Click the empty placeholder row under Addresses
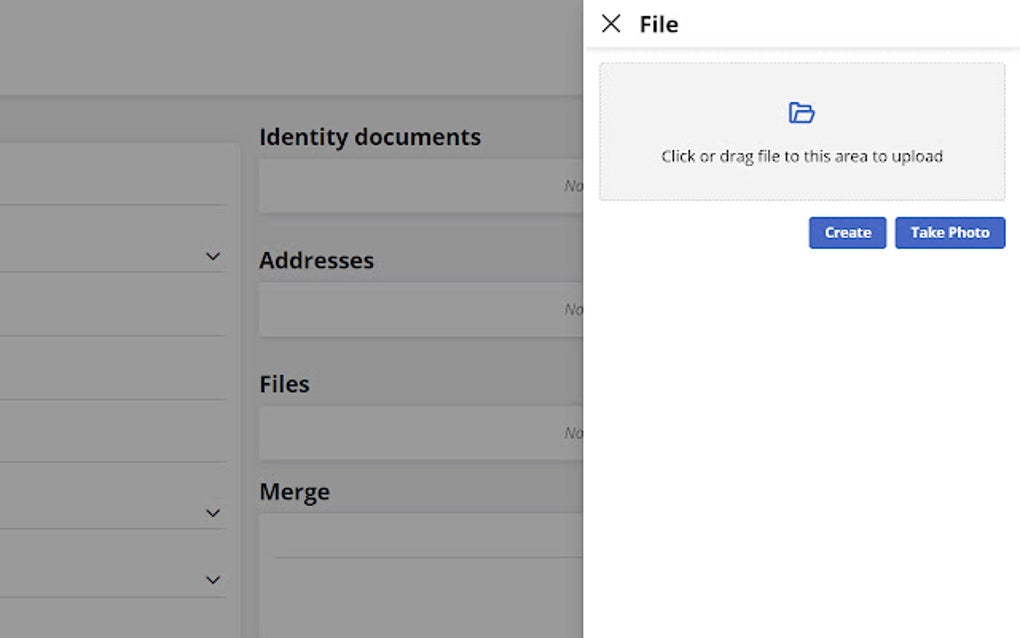The height and width of the screenshot is (638, 1020). pyautogui.click(x=420, y=308)
